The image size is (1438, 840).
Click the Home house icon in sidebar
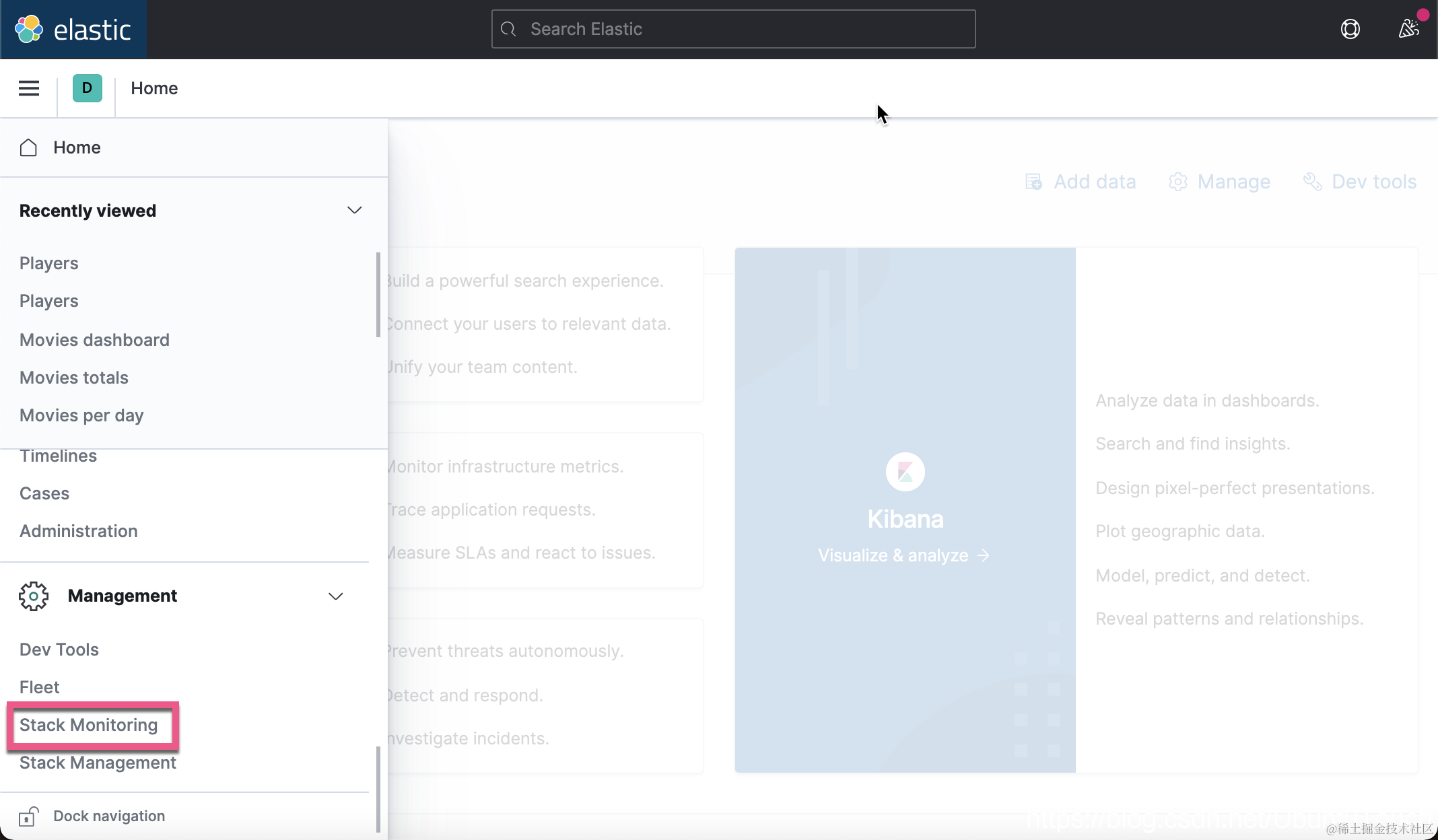(x=28, y=147)
